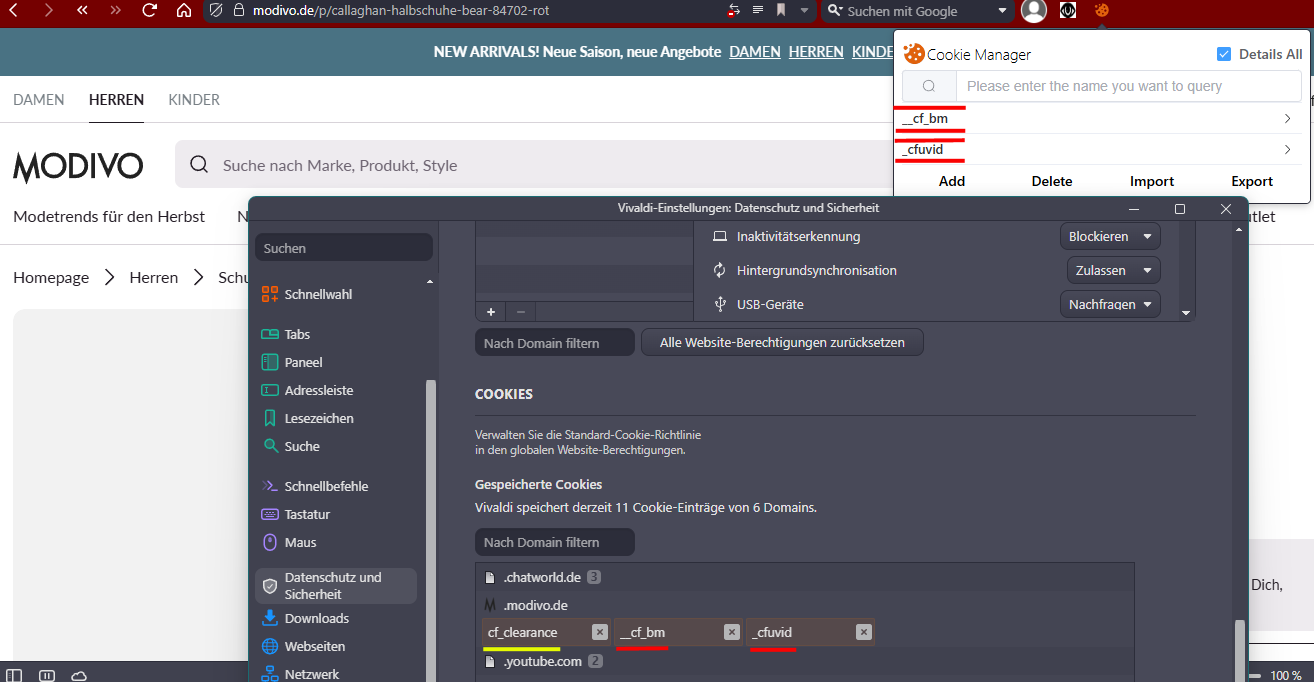The image size is (1314, 682).
Task: Open the DAMEN link in the banner
Action: point(755,51)
